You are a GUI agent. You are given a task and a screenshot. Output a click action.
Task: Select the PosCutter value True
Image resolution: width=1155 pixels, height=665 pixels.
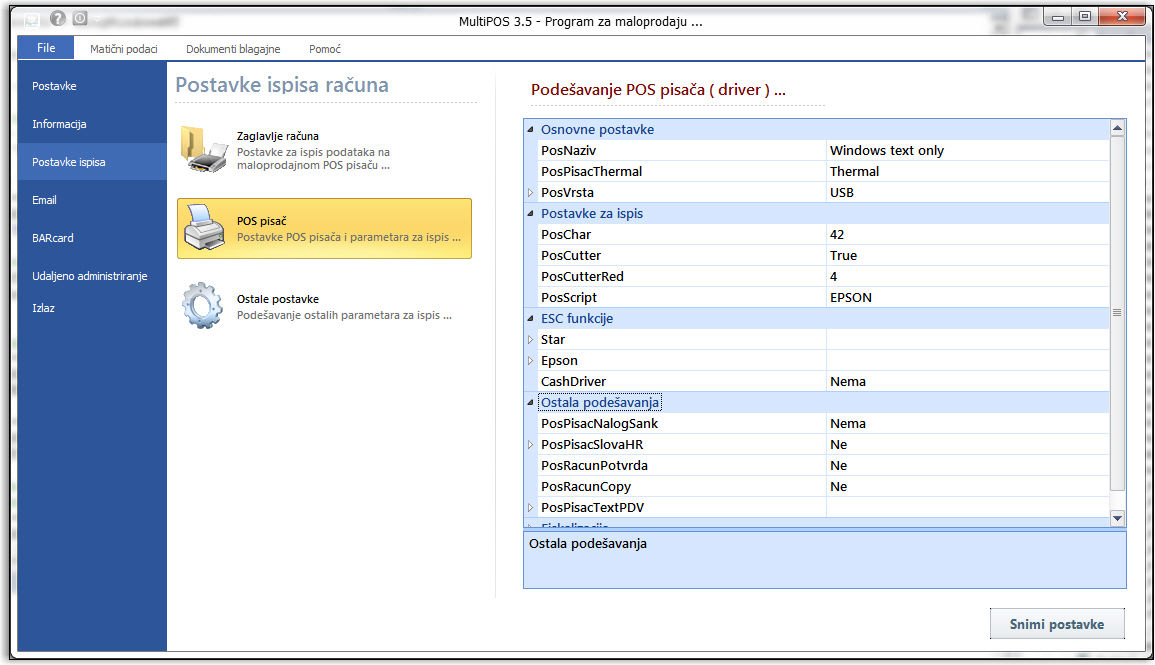pyautogui.click(x=967, y=256)
